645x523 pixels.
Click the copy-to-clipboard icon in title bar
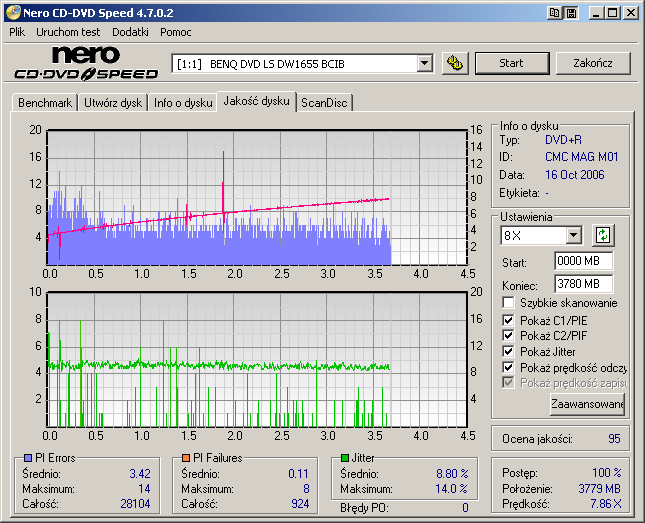tap(554, 13)
